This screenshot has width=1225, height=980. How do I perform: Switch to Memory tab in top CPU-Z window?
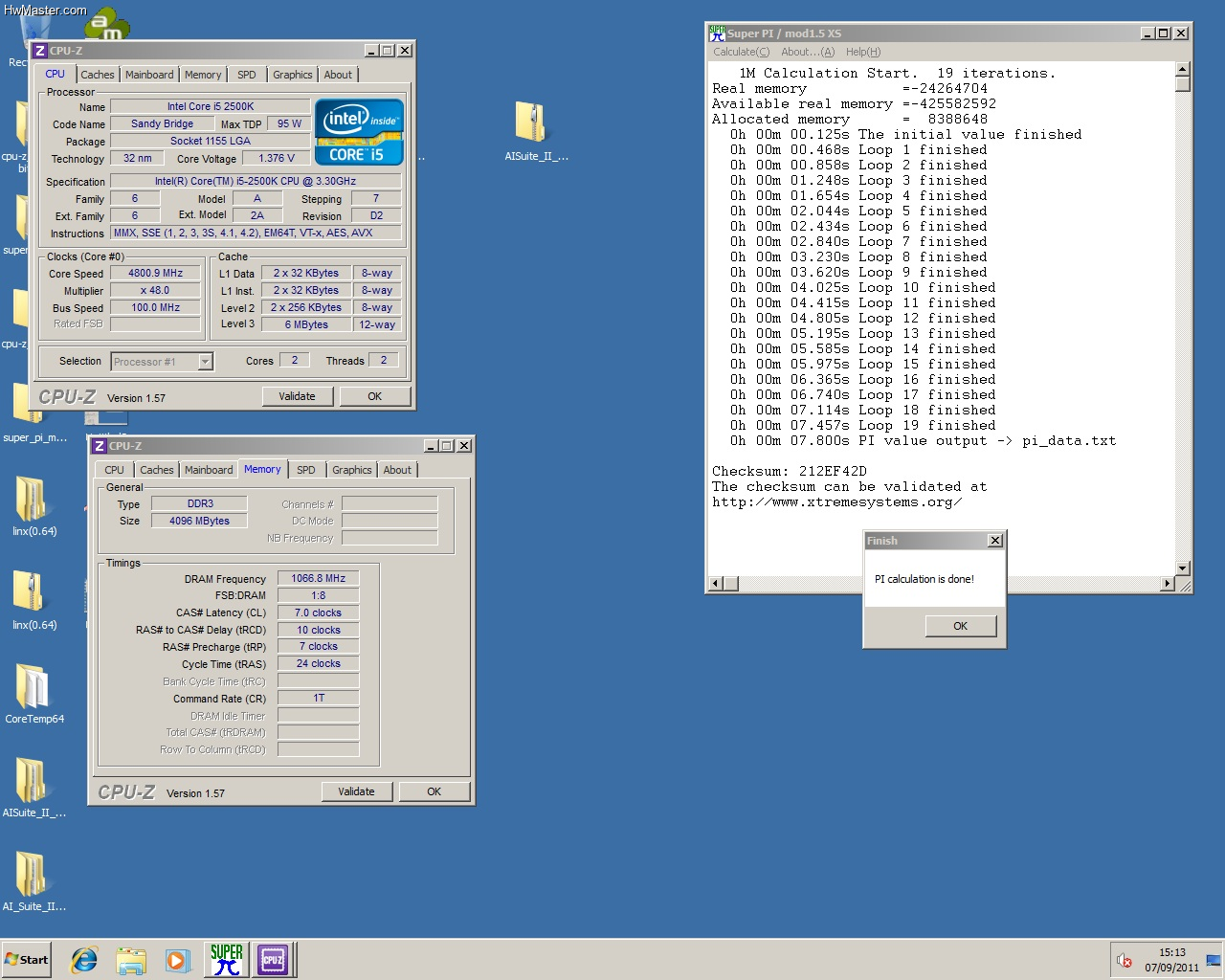[x=203, y=75]
